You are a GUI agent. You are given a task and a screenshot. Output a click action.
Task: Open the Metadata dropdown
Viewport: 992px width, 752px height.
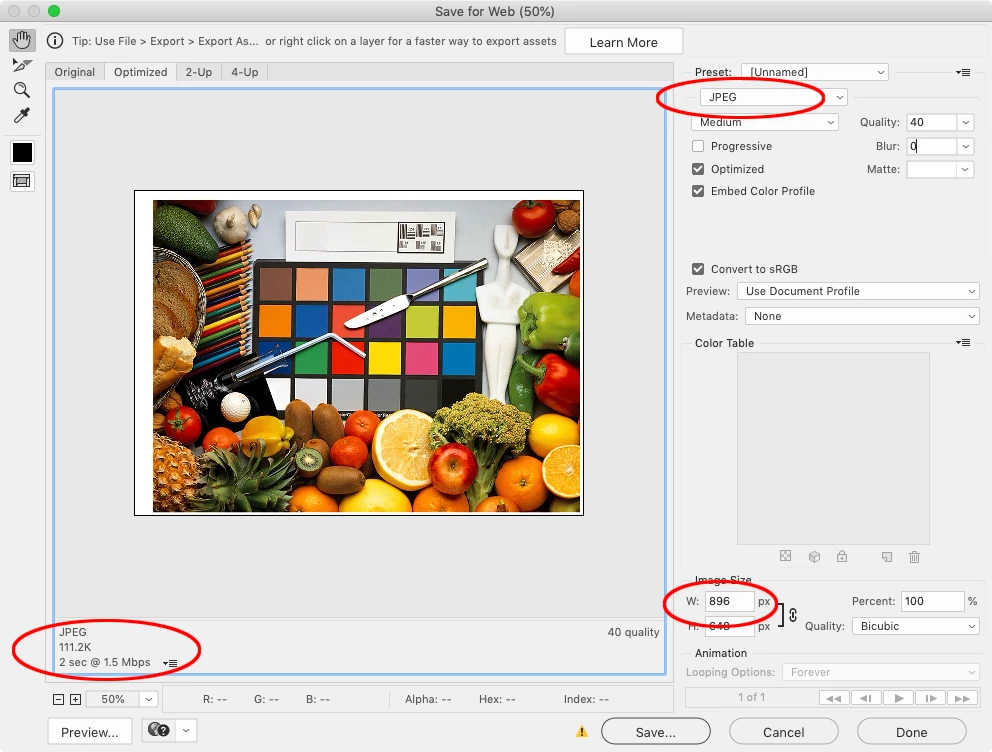point(862,316)
